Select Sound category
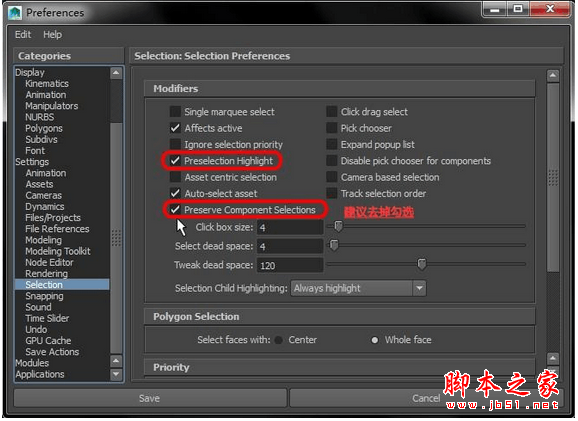The width and height of the screenshot is (578, 421). coord(38,307)
